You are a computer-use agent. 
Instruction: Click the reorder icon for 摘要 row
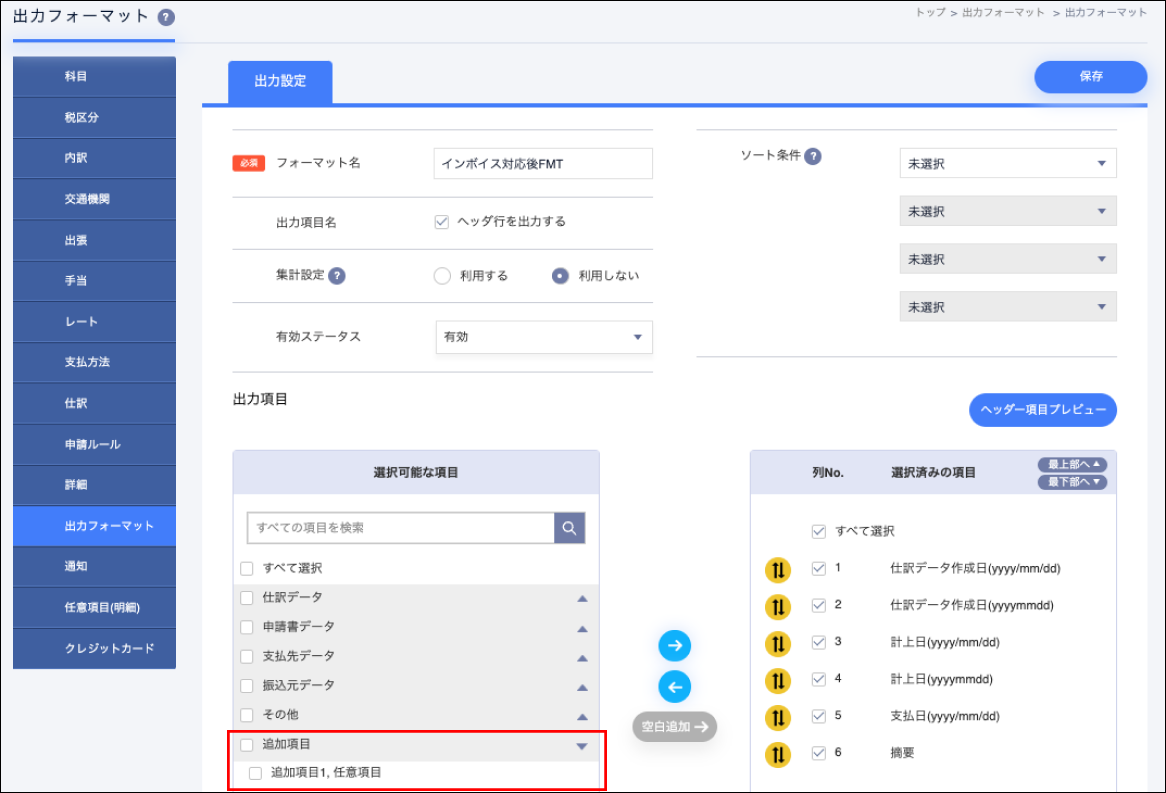click(x=778, y=754)
